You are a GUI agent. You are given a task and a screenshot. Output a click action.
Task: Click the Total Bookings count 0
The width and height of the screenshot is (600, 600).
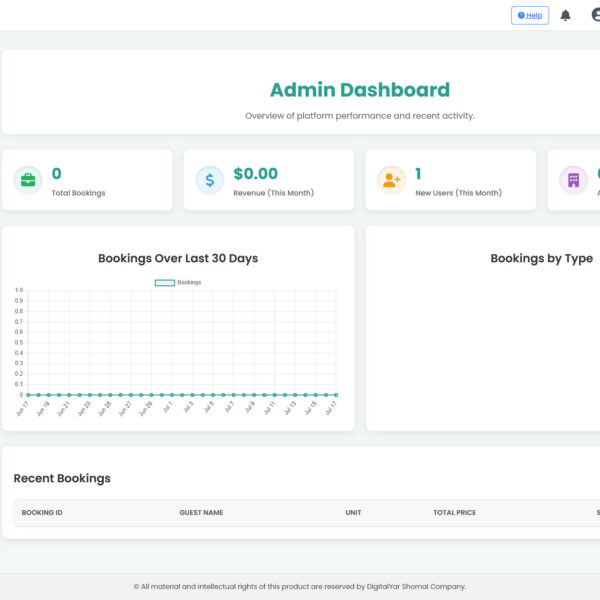coord(57,174)
